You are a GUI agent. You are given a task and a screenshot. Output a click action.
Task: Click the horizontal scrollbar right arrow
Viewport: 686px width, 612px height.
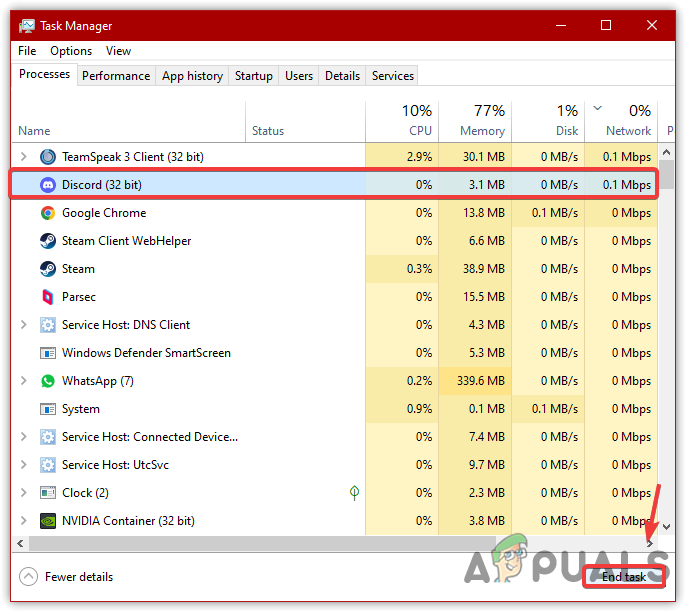pyautogui.click(x=650, y=543)
